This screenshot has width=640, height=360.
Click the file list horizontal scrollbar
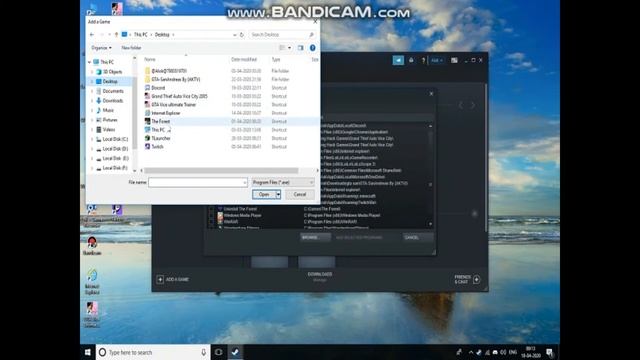221,171
